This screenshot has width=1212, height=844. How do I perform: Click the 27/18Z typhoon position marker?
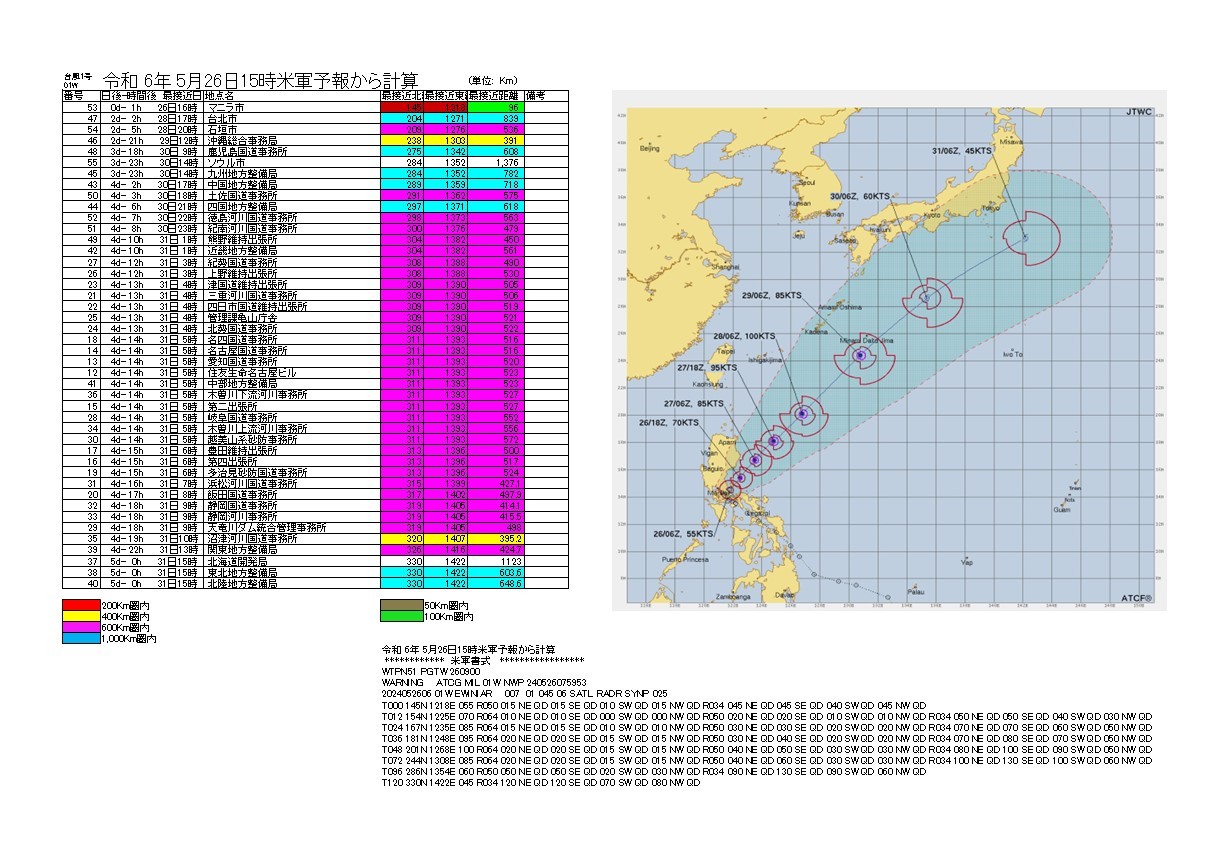click(775, 441)
